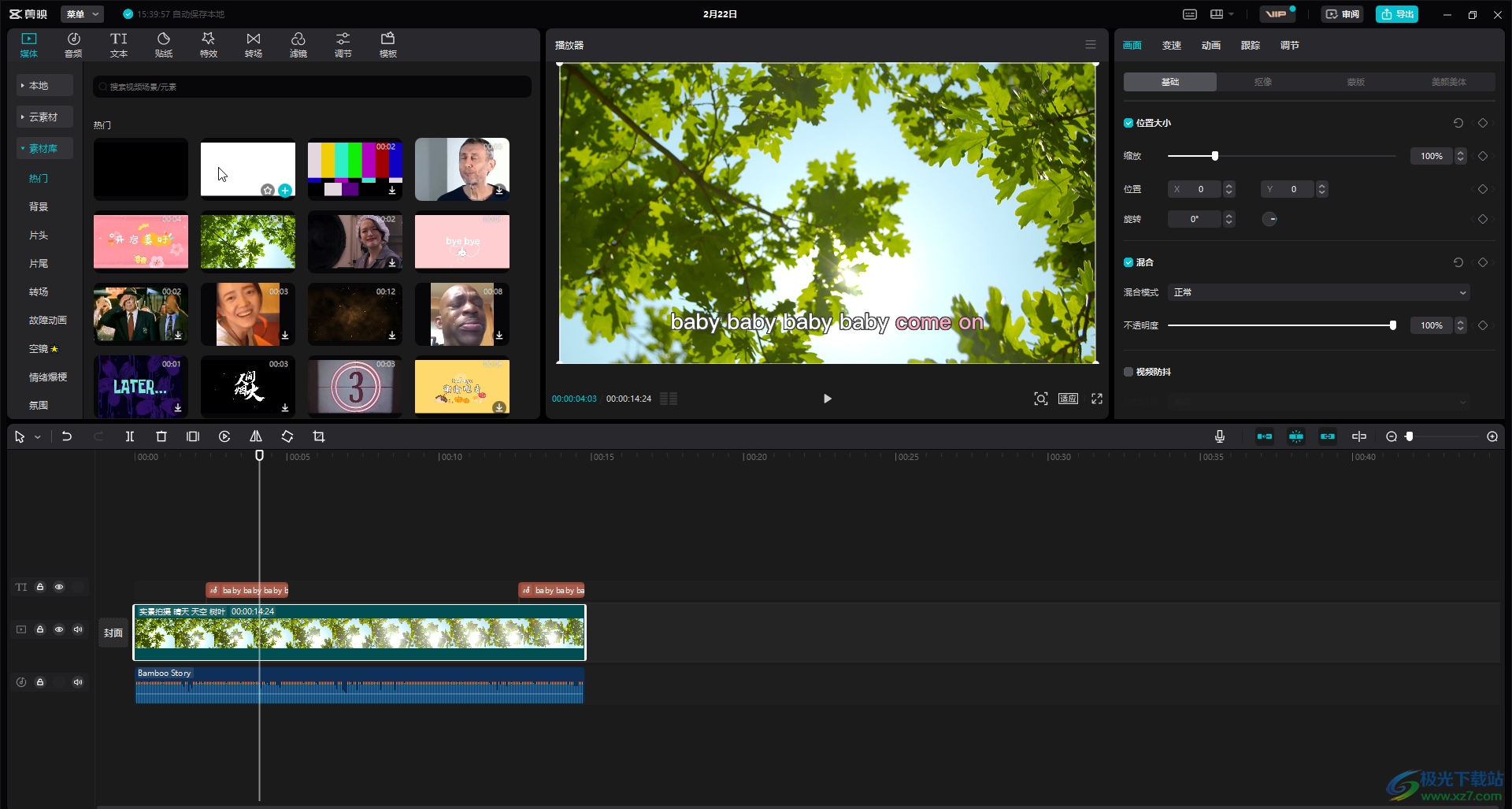Image resolution: width=1512 pixels, height=809 pixels.
Task: Open the player hamburger menu
Action: coord(1091,45)
